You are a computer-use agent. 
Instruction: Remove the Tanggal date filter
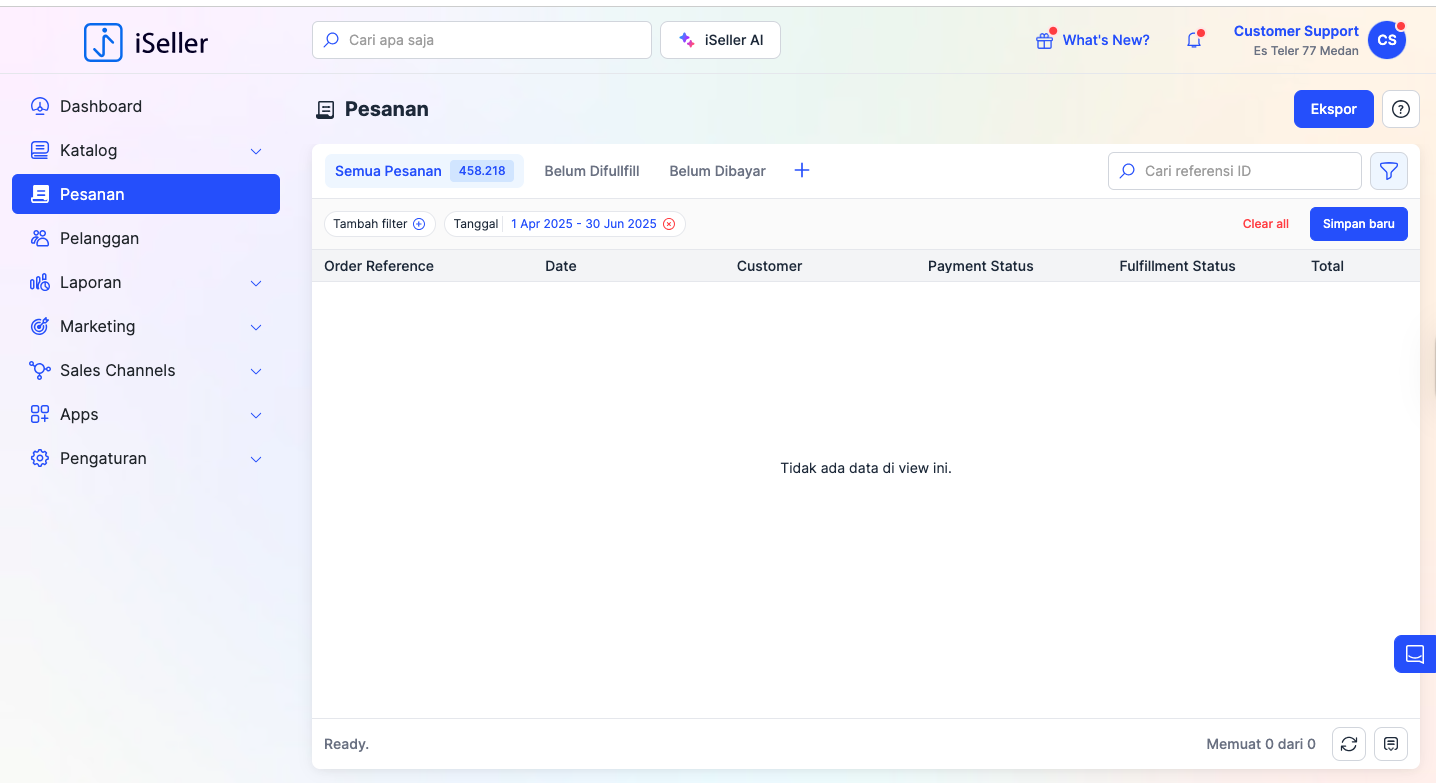coord(669,224)
